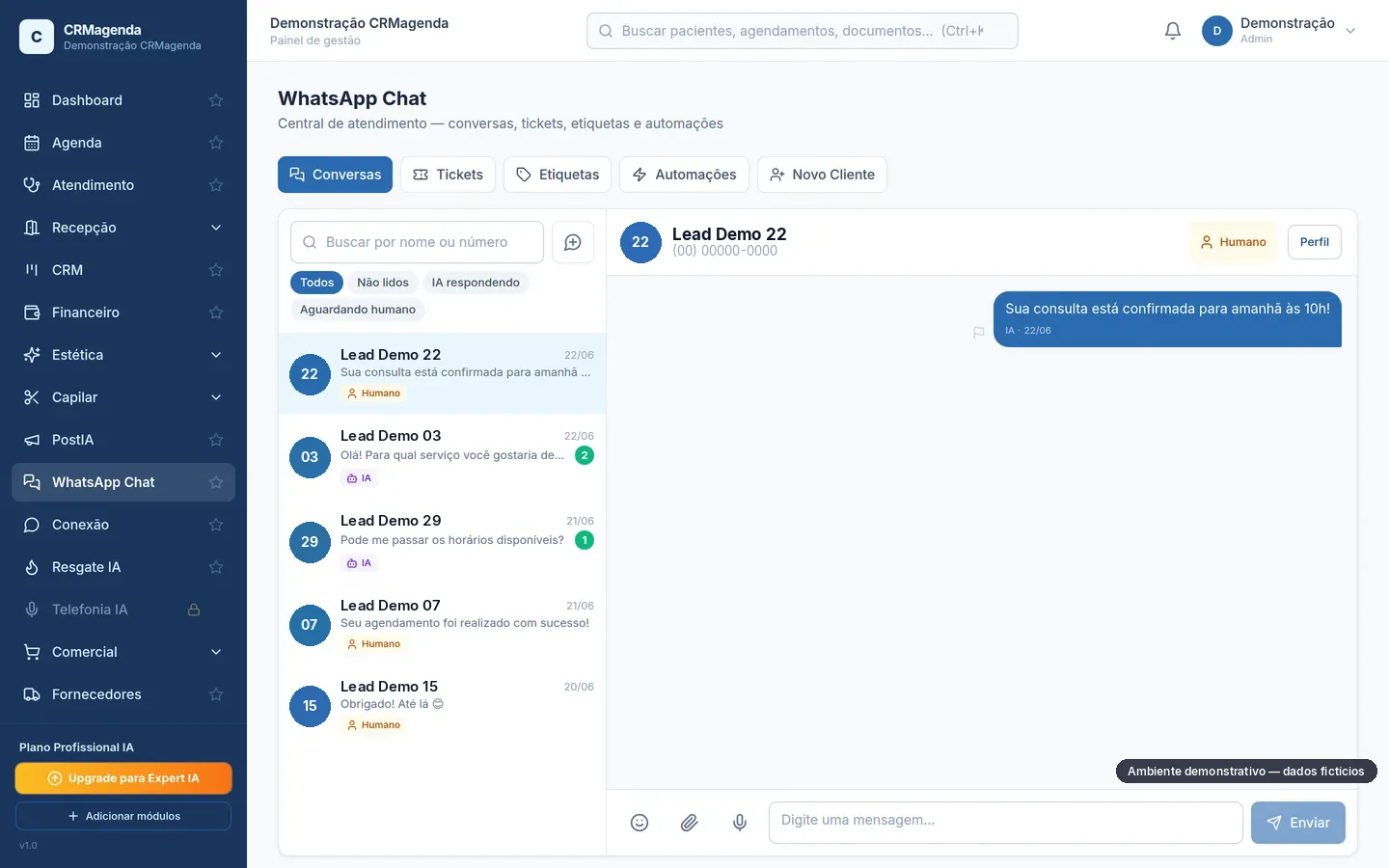Screen dimensions: 1389x868
Task: Favorite Agenda with its star icon
Action: [x=216, y=143]
